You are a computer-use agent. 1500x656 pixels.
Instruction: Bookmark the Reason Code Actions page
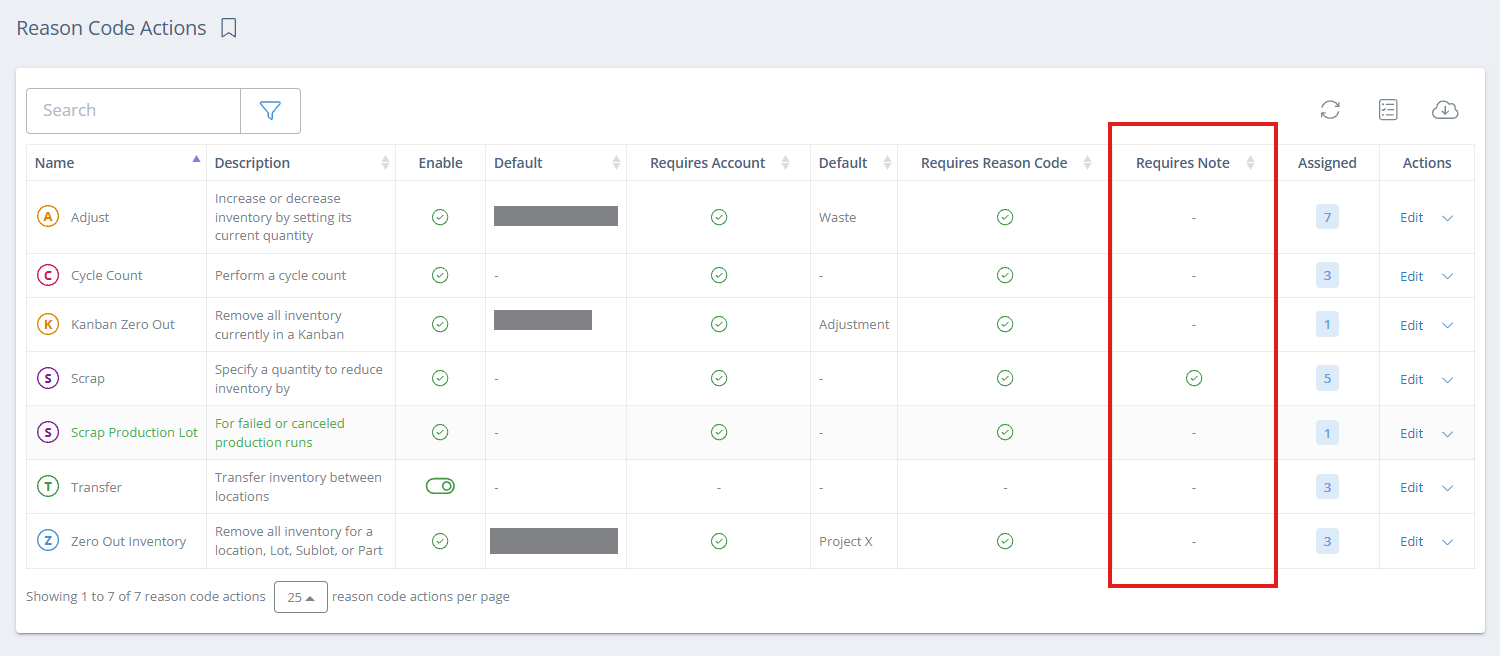point(229,28)
